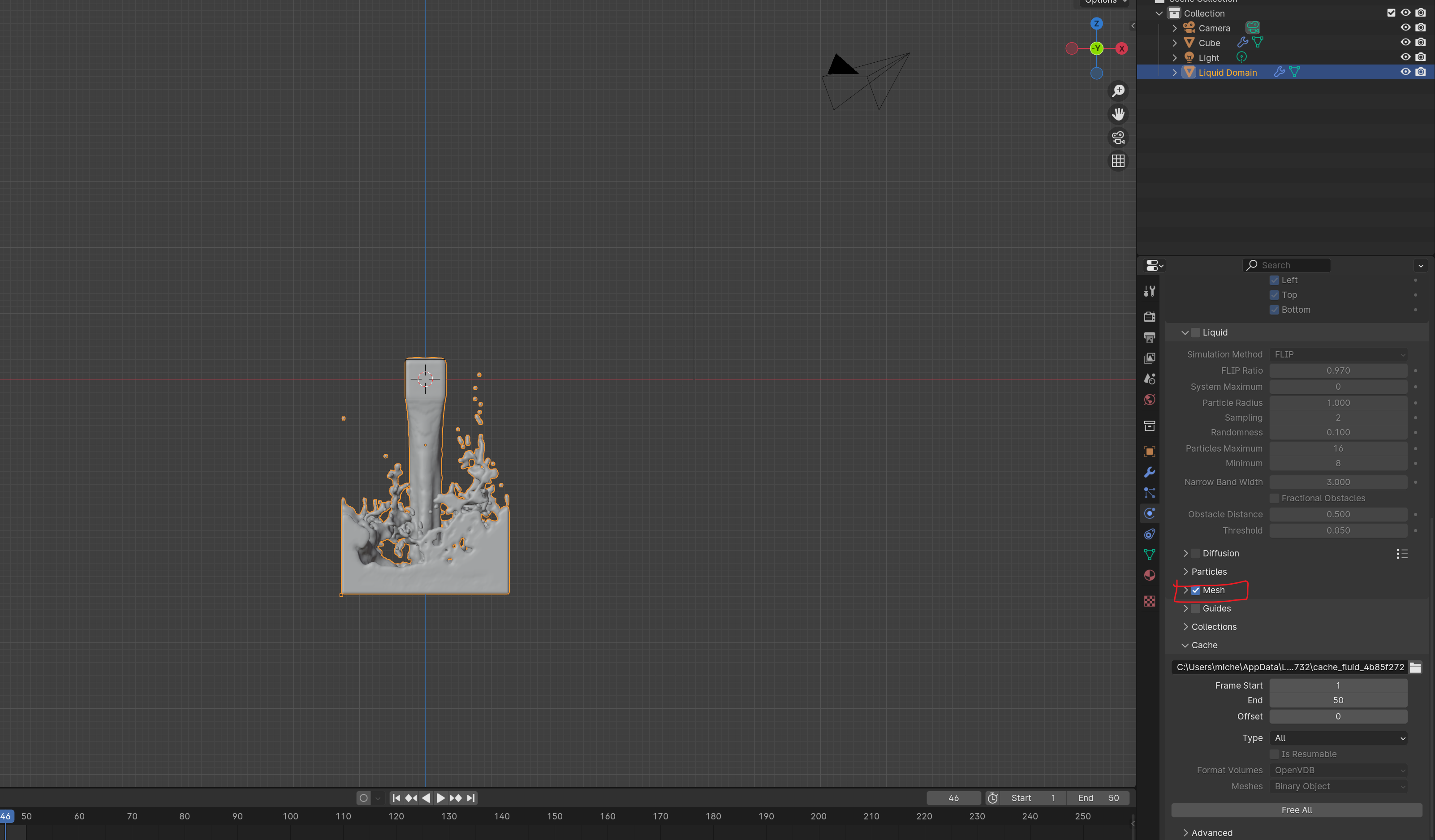The image size is (1435, 840).
Task: Open the cache Type dropdown
Action: pos(1338,738)
